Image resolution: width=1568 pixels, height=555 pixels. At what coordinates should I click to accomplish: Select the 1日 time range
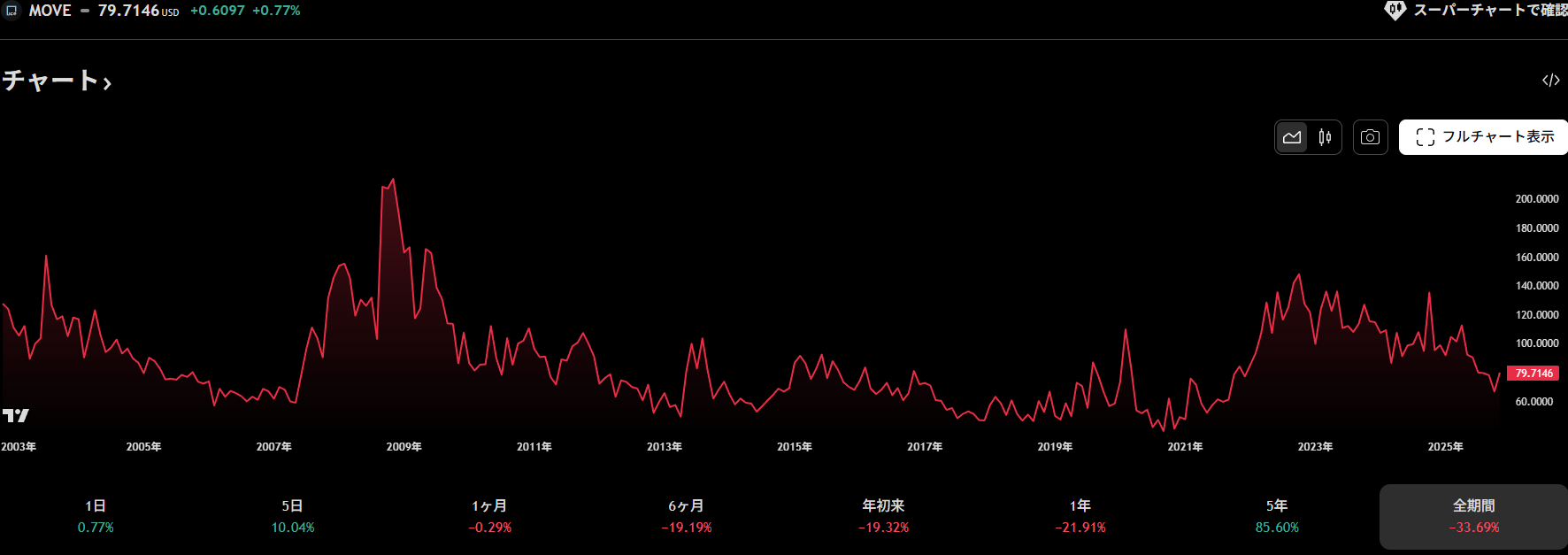(96, 516)
